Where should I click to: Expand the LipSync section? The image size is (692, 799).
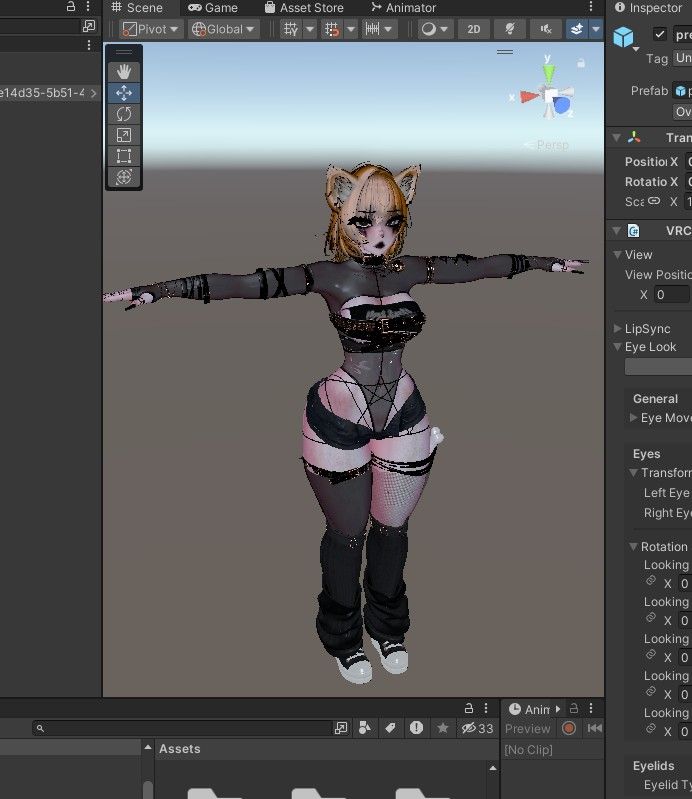618,328
